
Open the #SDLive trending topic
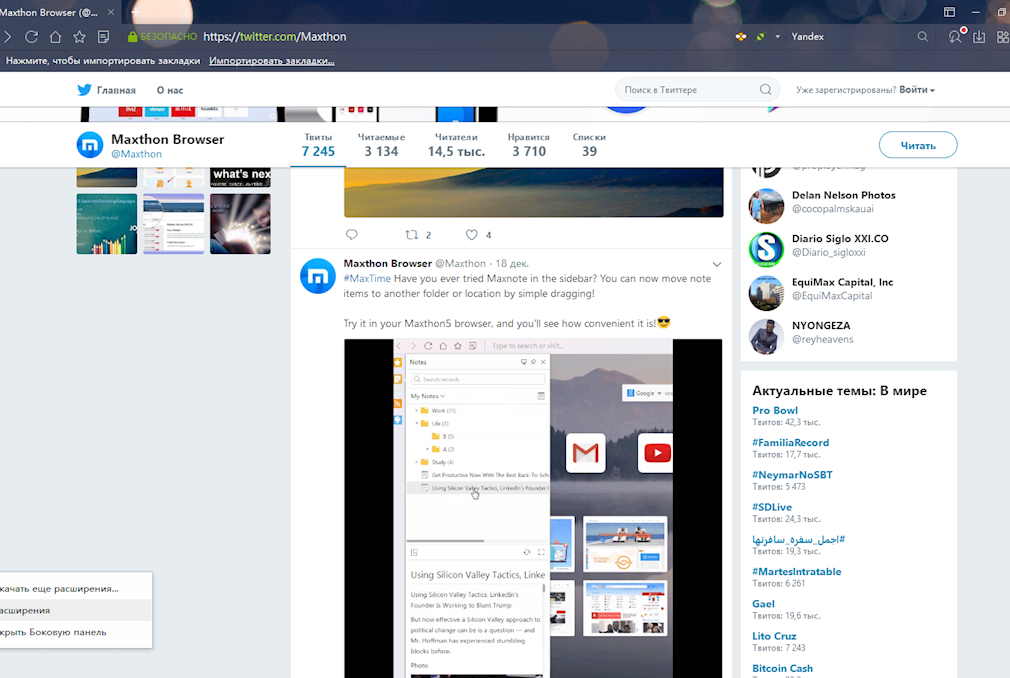772,507
